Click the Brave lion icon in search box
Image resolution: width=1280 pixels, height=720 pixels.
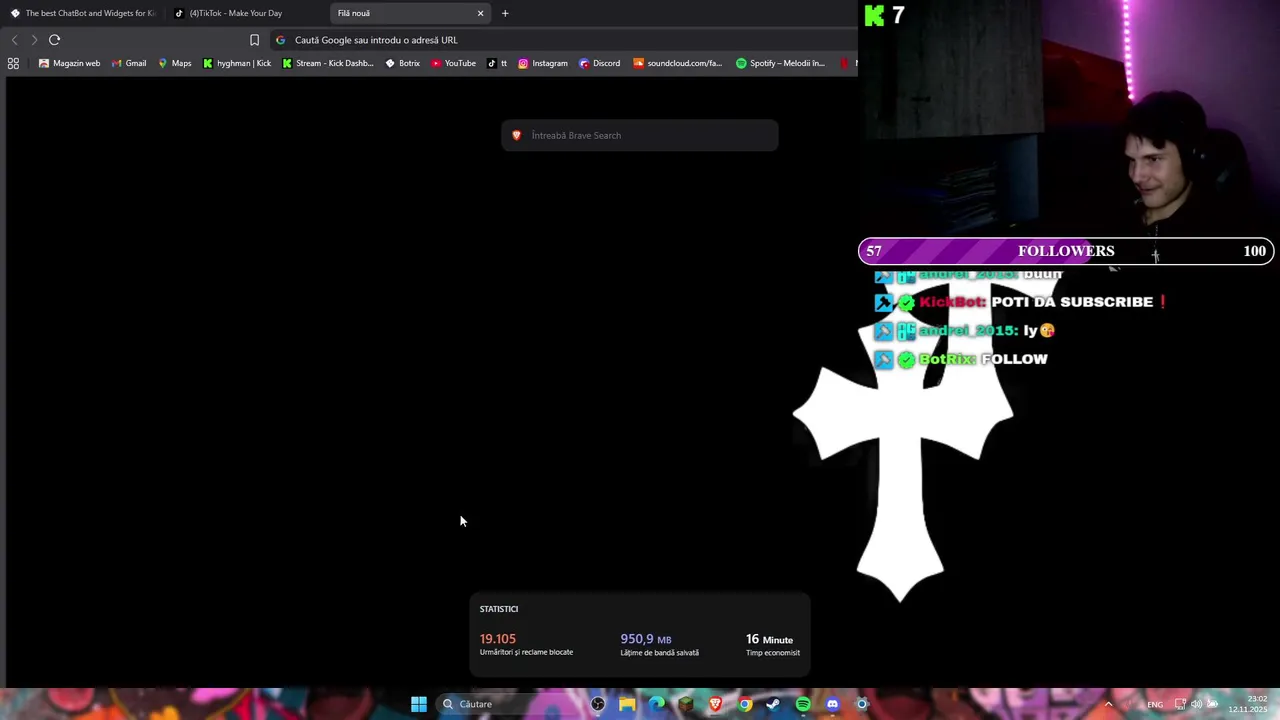point(516,135)
